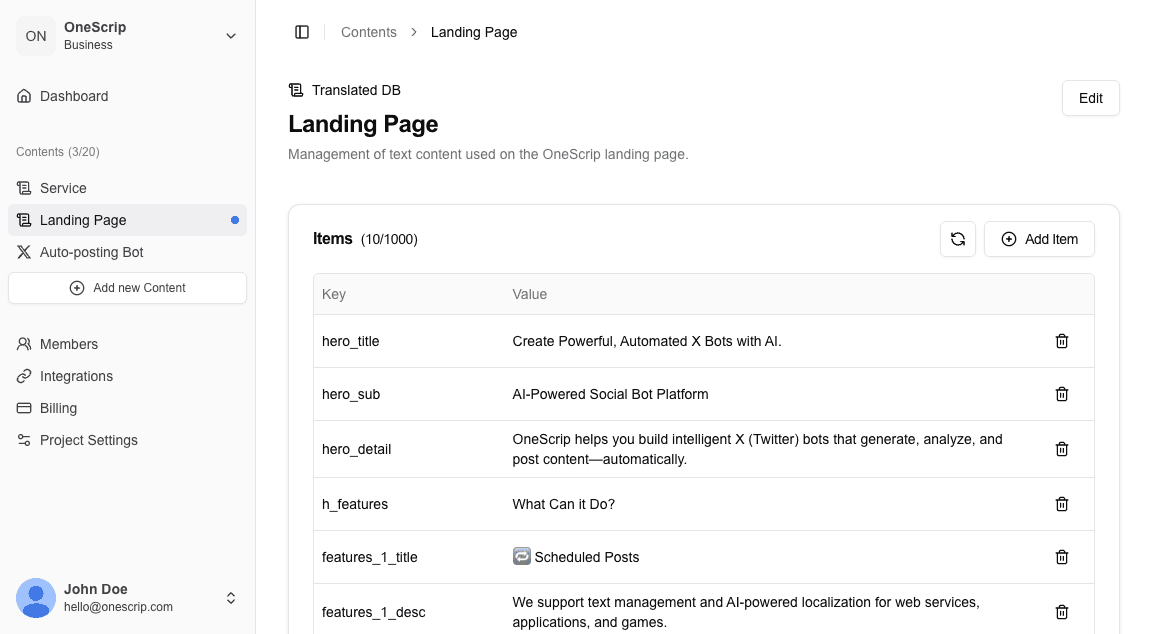Click the Value column header

(x=530, y=295)
